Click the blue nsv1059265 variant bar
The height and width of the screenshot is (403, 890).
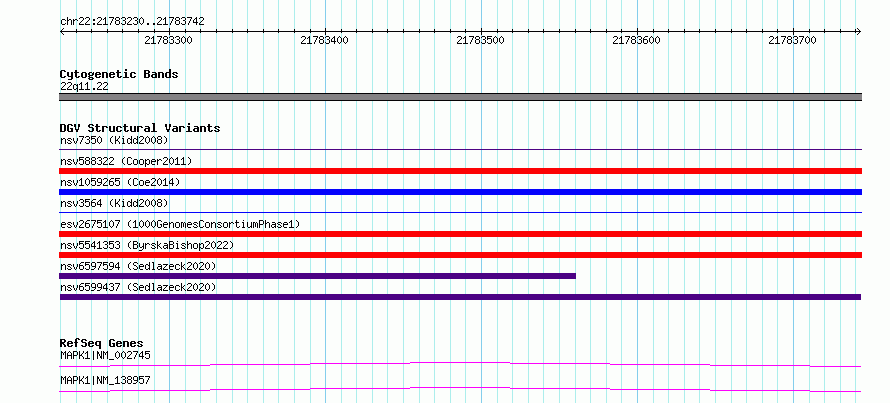pos(460,192)
